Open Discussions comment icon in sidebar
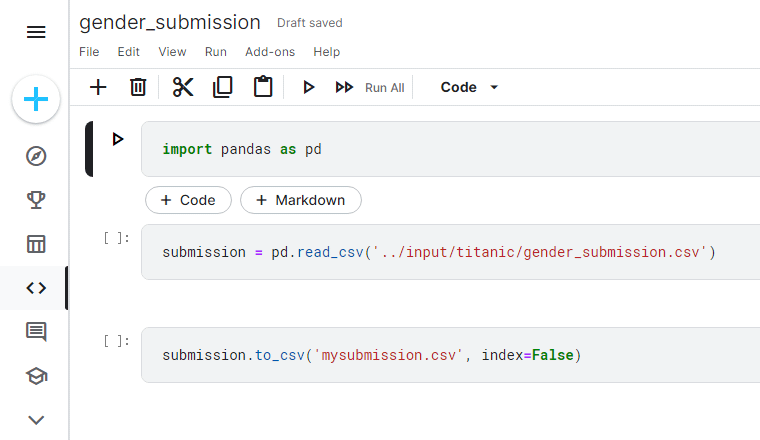 tap(36, 332)
